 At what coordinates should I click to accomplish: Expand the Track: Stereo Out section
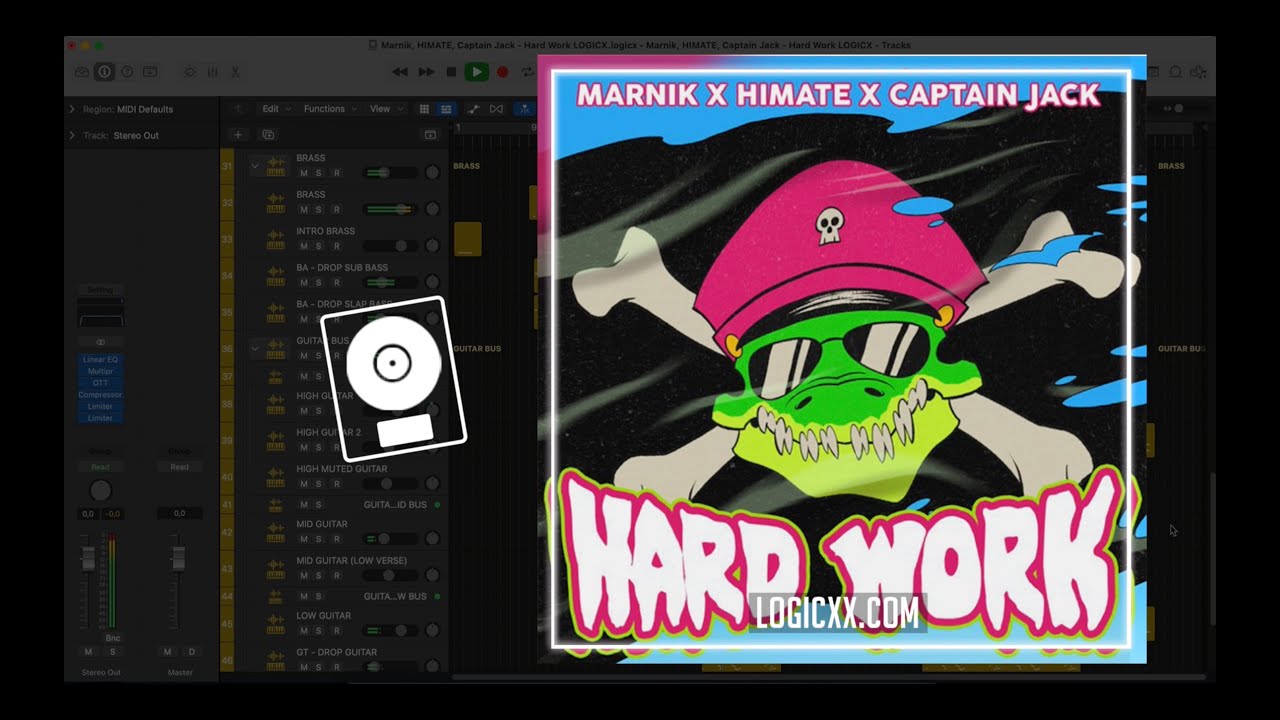coord(72,135)
